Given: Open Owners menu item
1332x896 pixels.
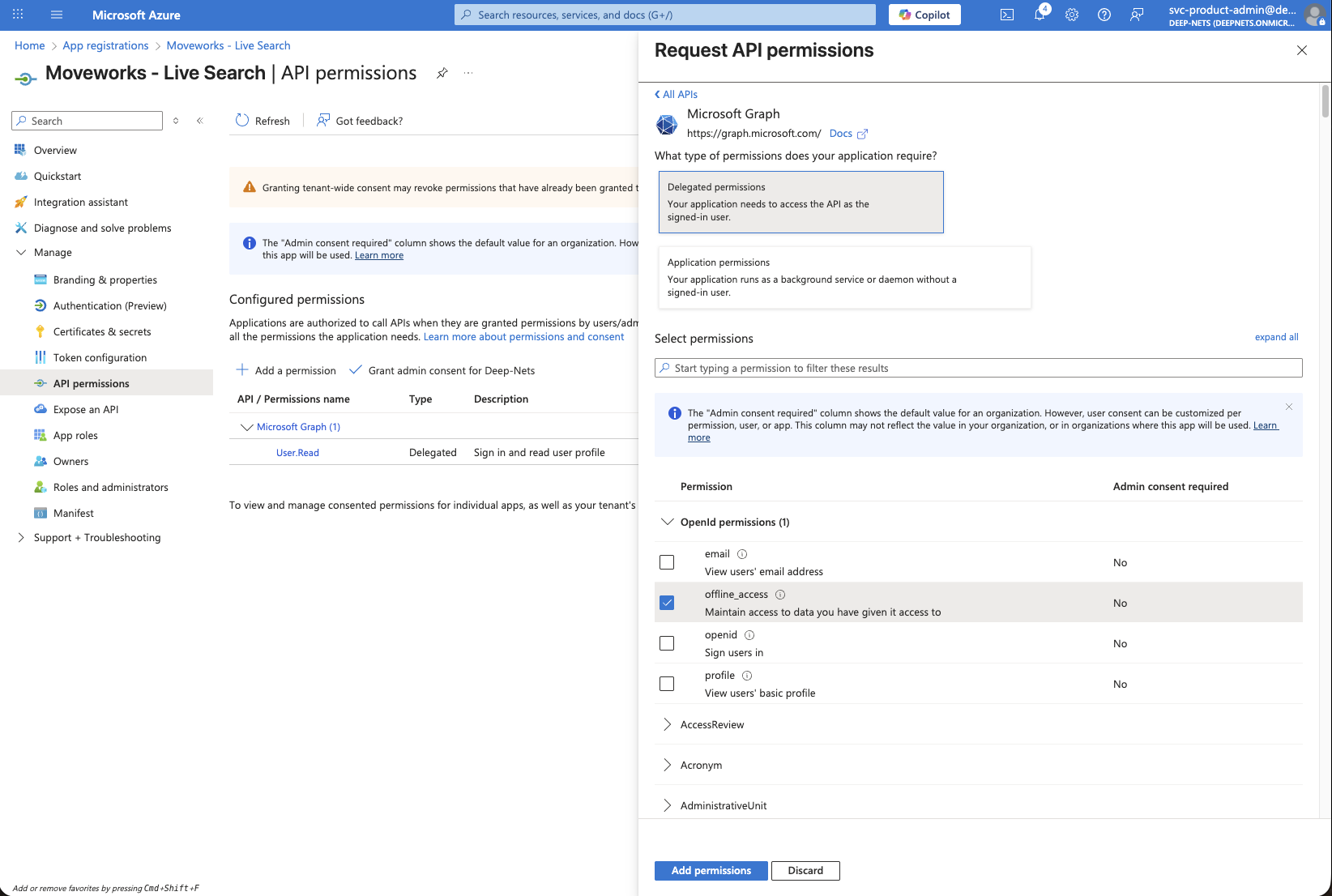Looking at the screenshot, I should (x=71, y=461).
